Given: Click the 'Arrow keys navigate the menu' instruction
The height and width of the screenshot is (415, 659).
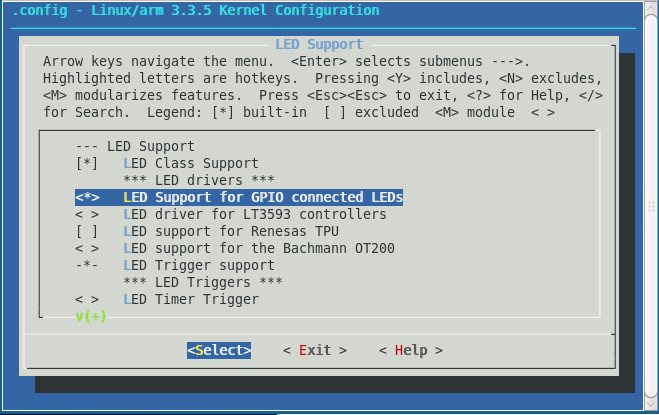Looking at the screenshot, I should coord(158,61).
